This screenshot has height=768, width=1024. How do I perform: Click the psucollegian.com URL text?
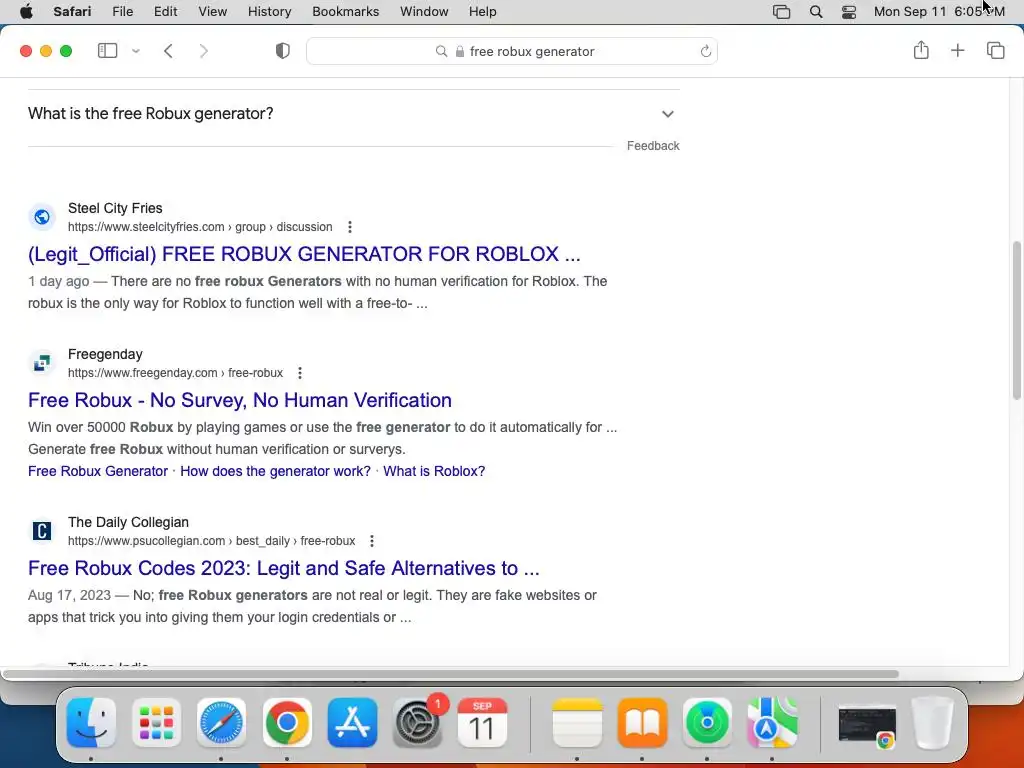[212, 541]
